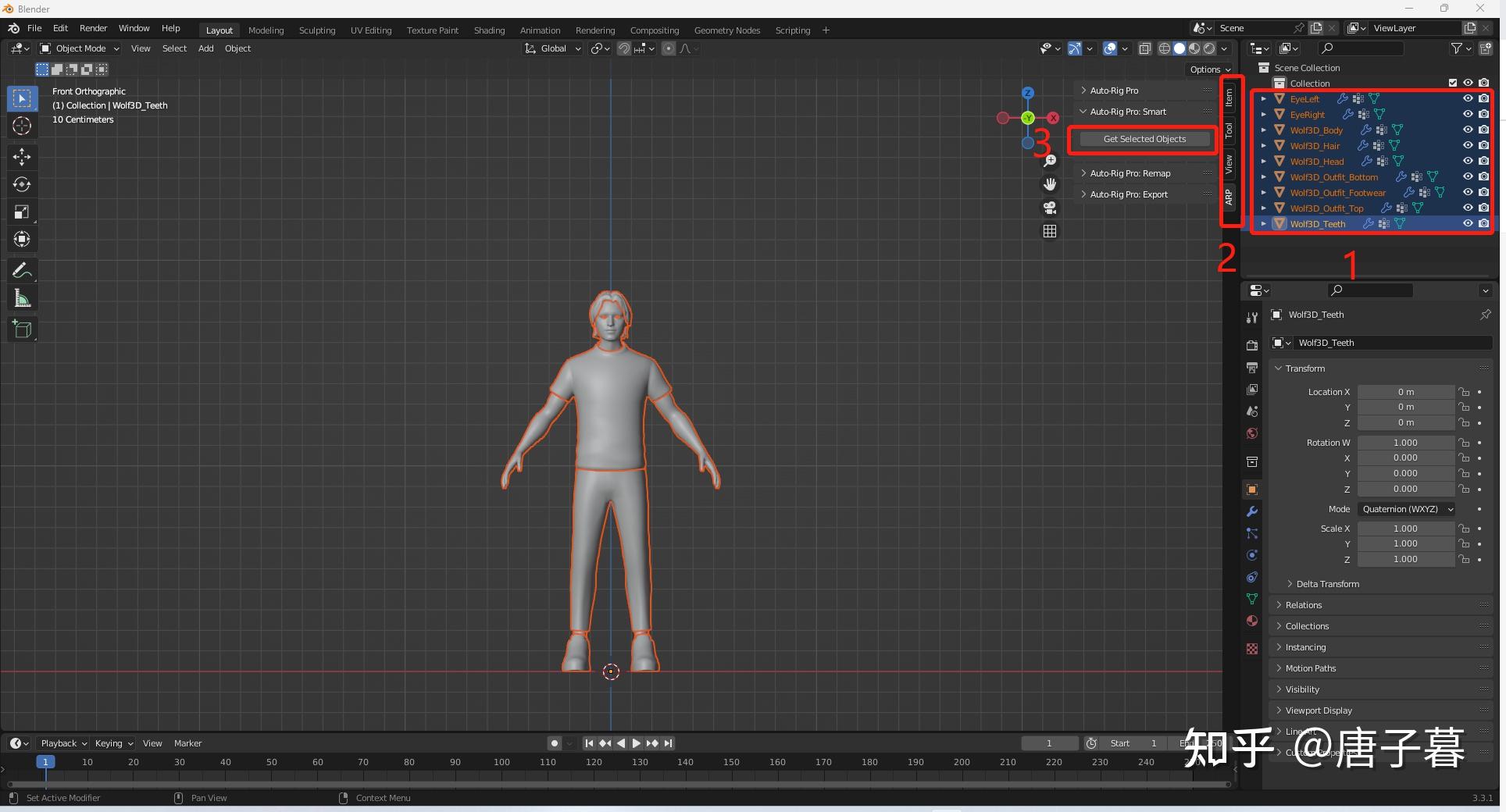This screenshot has width=1506, height=812.
Task: Toggle visibility of the EyeLeft object
Action: coord(1468,98)
